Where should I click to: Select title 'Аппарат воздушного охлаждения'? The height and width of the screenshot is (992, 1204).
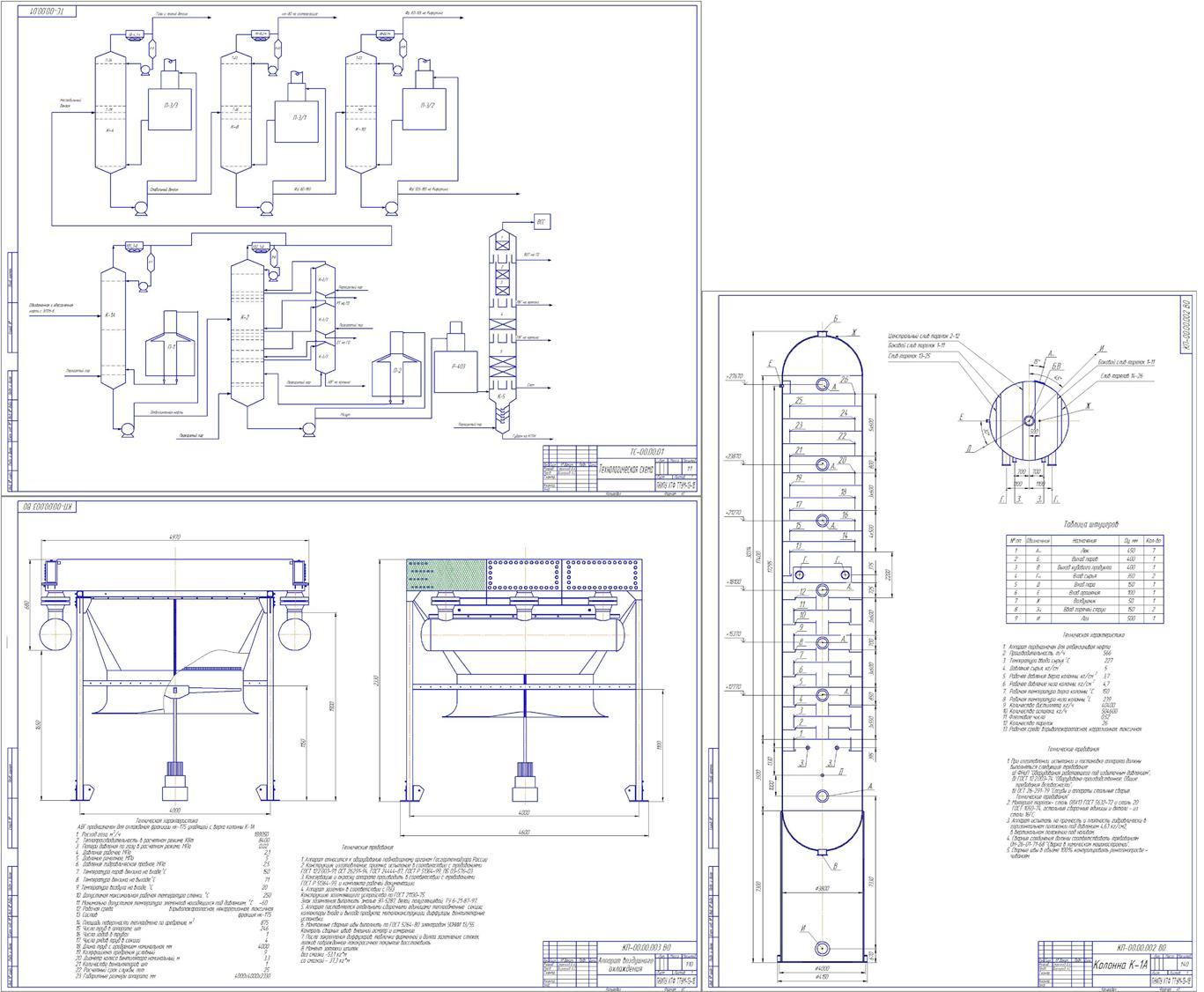pos(624,964)
